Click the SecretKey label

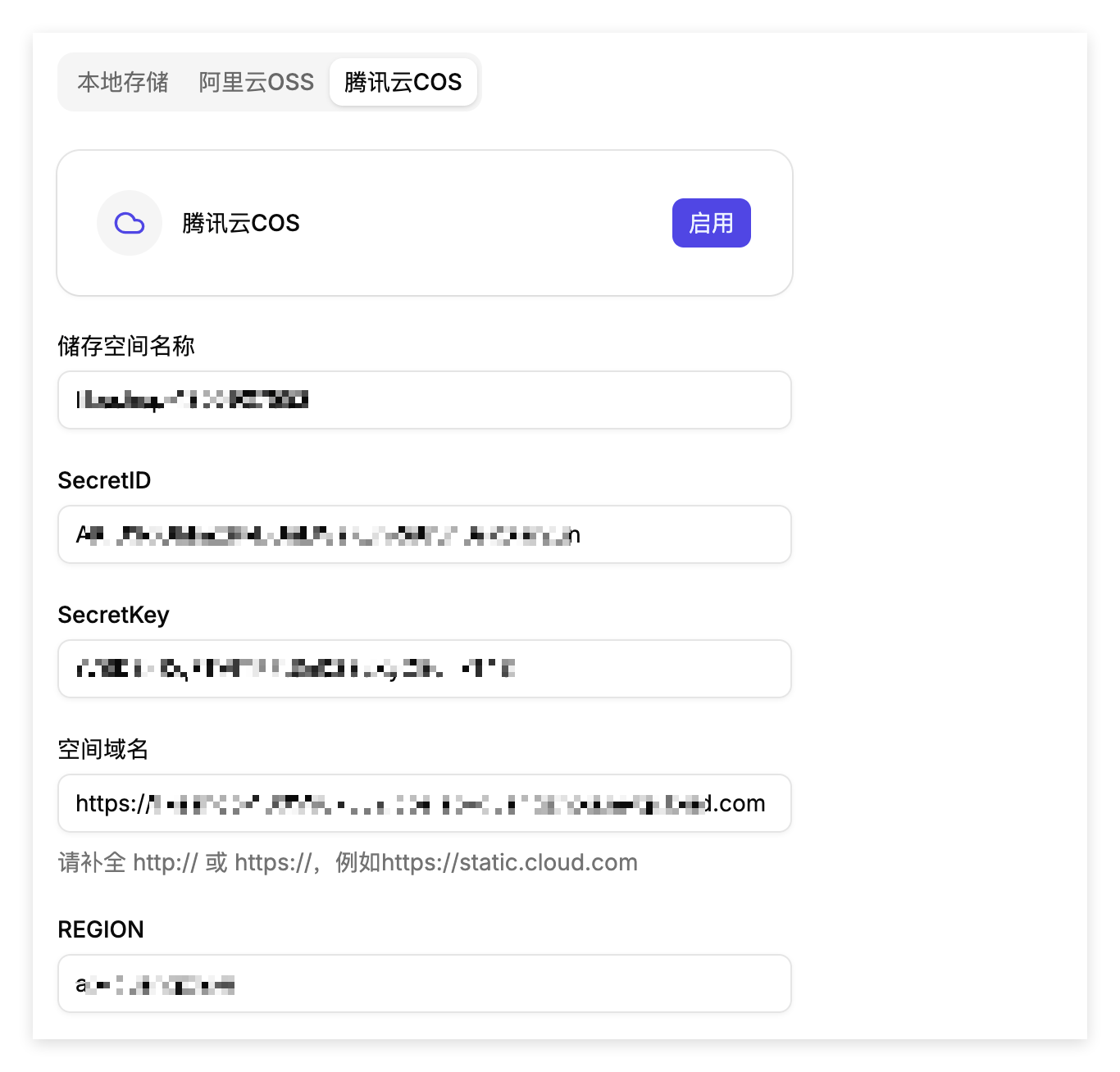tap(113, 615)
